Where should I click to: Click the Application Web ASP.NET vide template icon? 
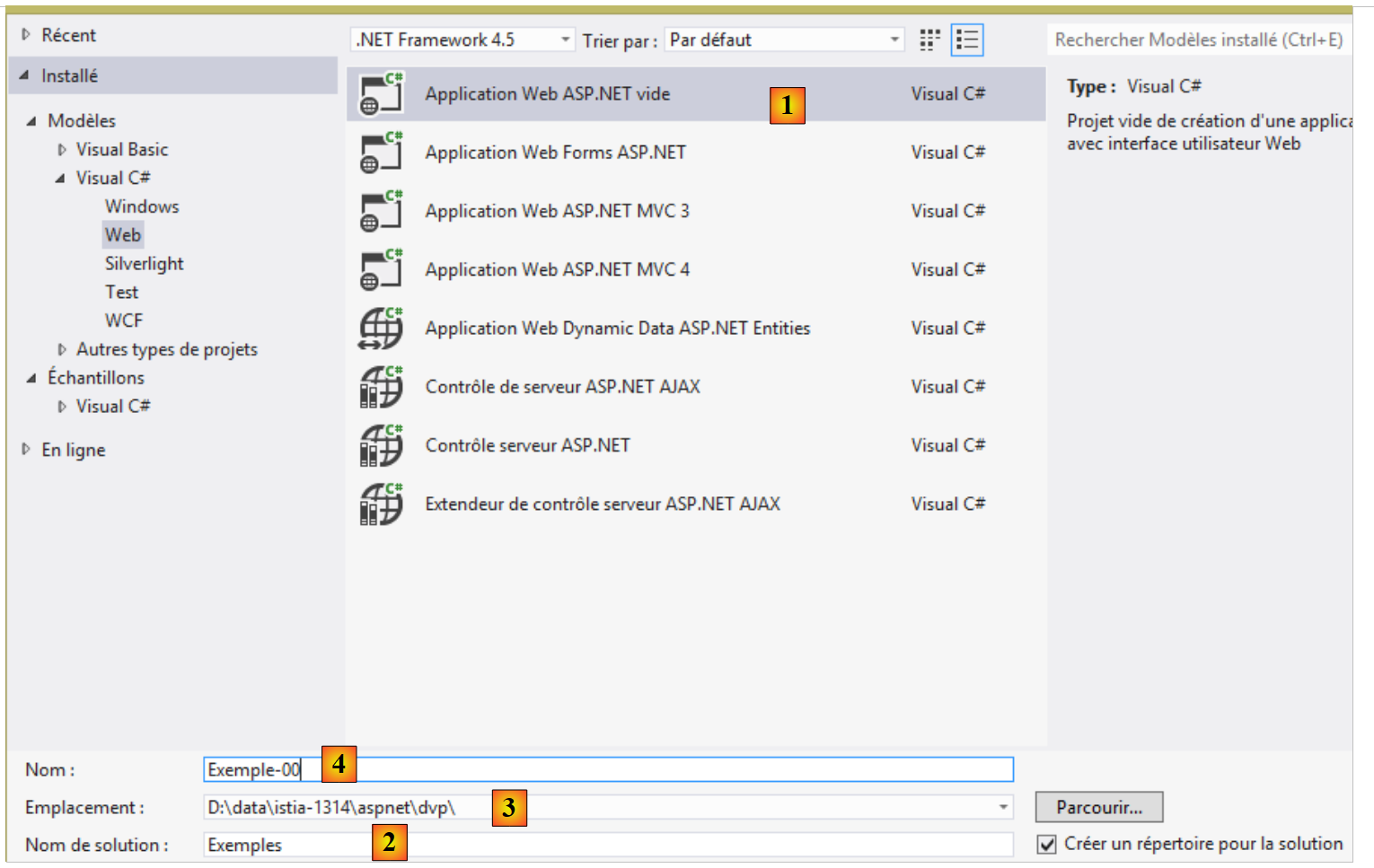pos(381,94)
